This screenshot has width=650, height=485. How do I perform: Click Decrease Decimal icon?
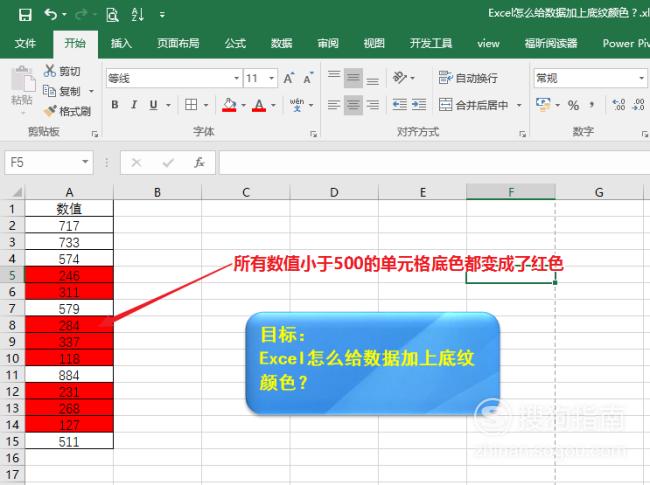(x=638, y=105)
